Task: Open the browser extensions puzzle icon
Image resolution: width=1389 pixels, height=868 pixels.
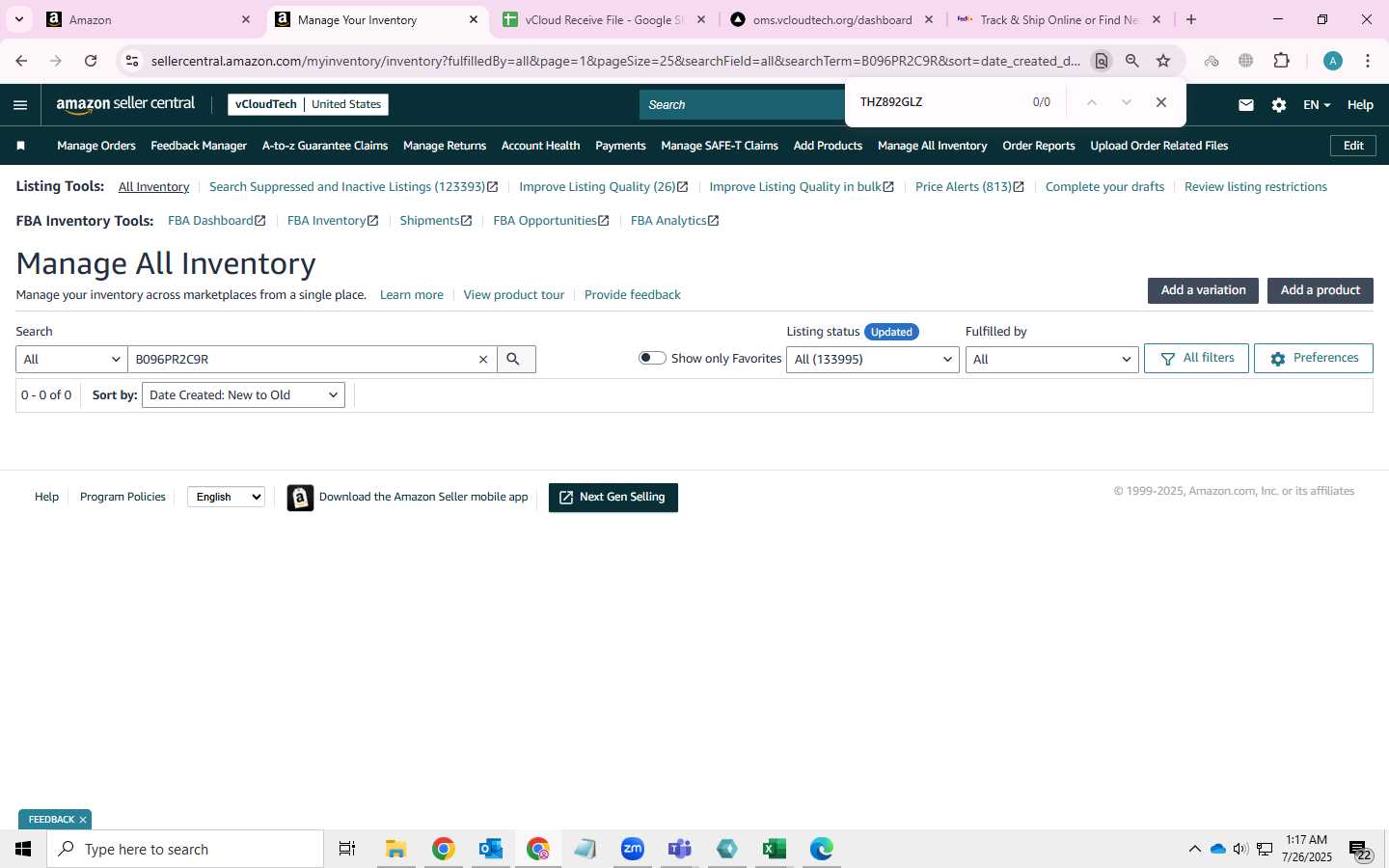Action: pos(1281,61)
